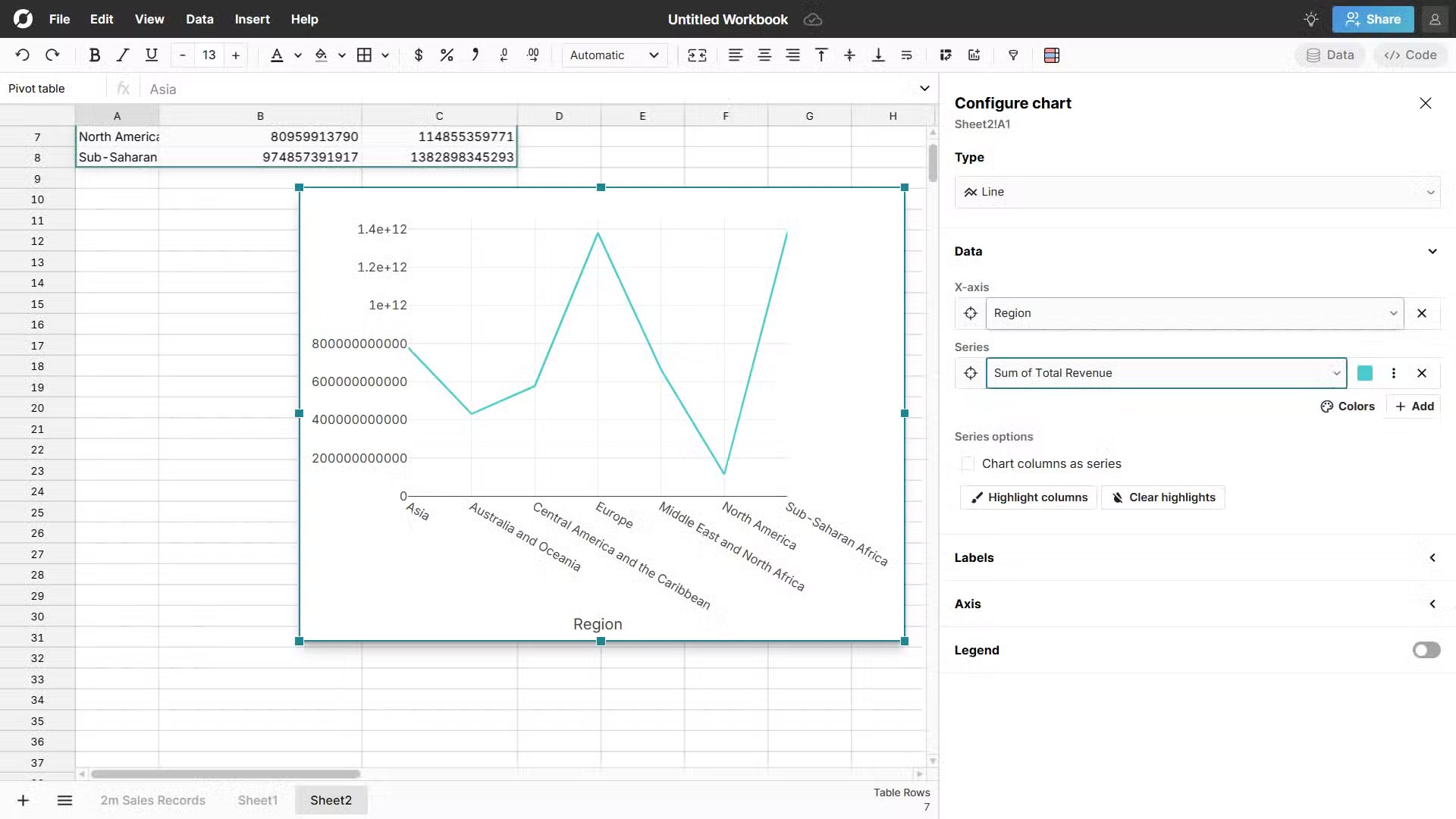The width and height of the screenshot is (1456, 819).
Task: Open the X-axis Region dropdown
Action: [x=1394, y=313]
